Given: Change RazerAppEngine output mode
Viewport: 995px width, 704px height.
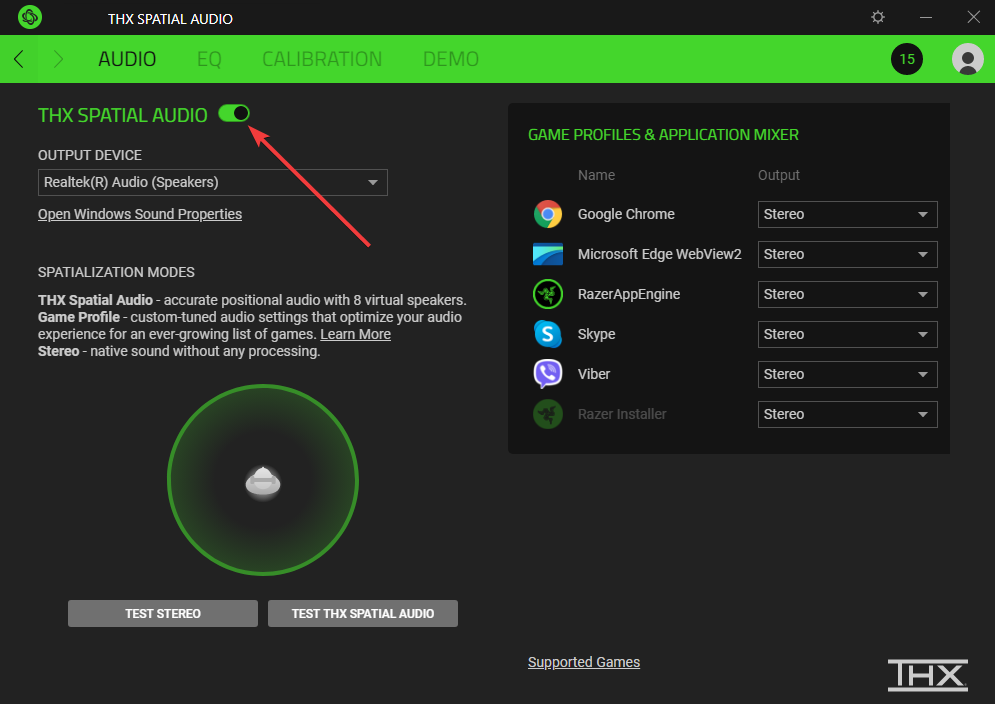Looking at the screenshot, I should tap(847, 295).
